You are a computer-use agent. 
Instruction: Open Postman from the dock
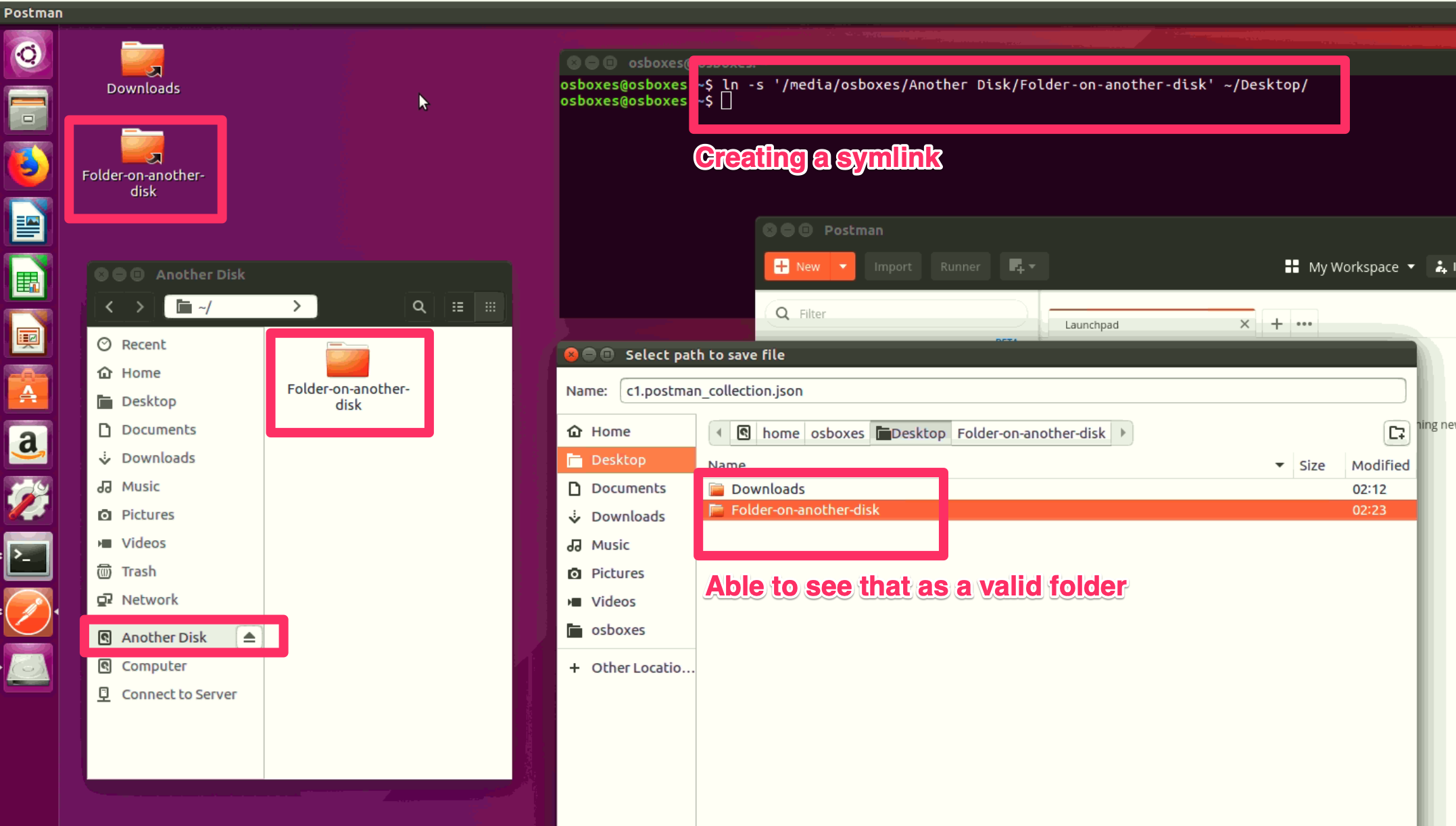(x=28, y=612)
